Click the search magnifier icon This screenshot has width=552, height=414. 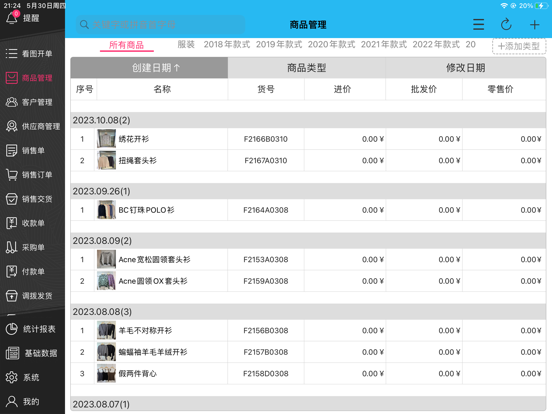point(84,24)
